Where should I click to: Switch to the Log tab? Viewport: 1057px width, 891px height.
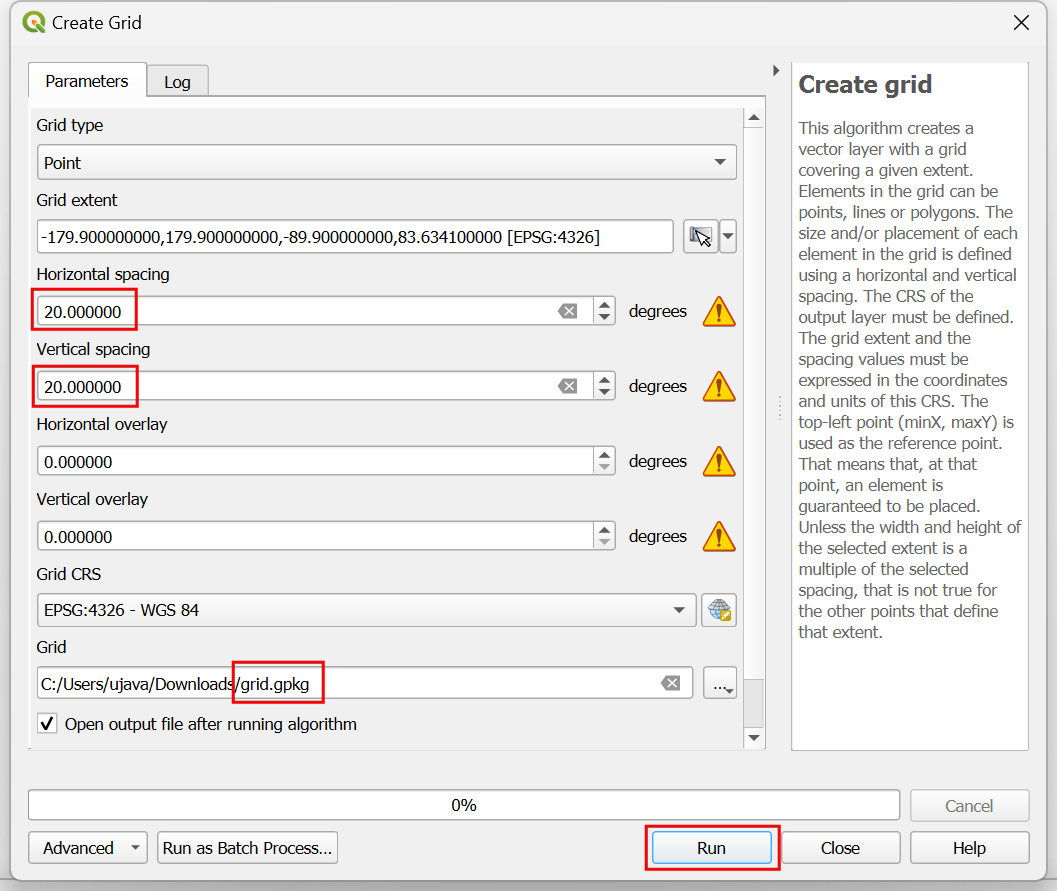(177, 82)
